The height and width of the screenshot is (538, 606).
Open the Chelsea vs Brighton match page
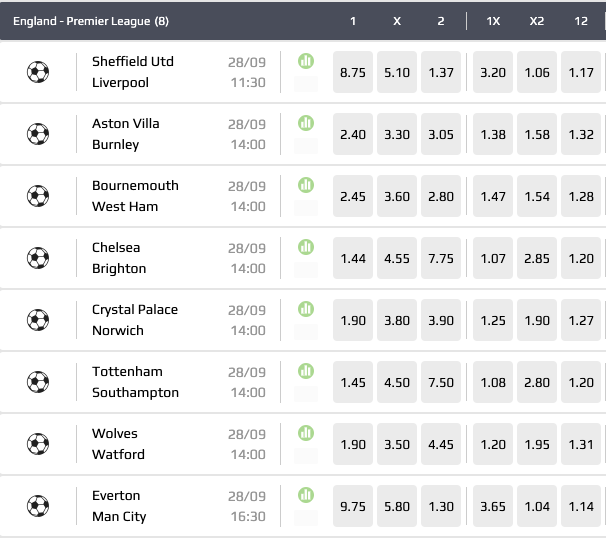pyautogui.click(x=120, y=258)
